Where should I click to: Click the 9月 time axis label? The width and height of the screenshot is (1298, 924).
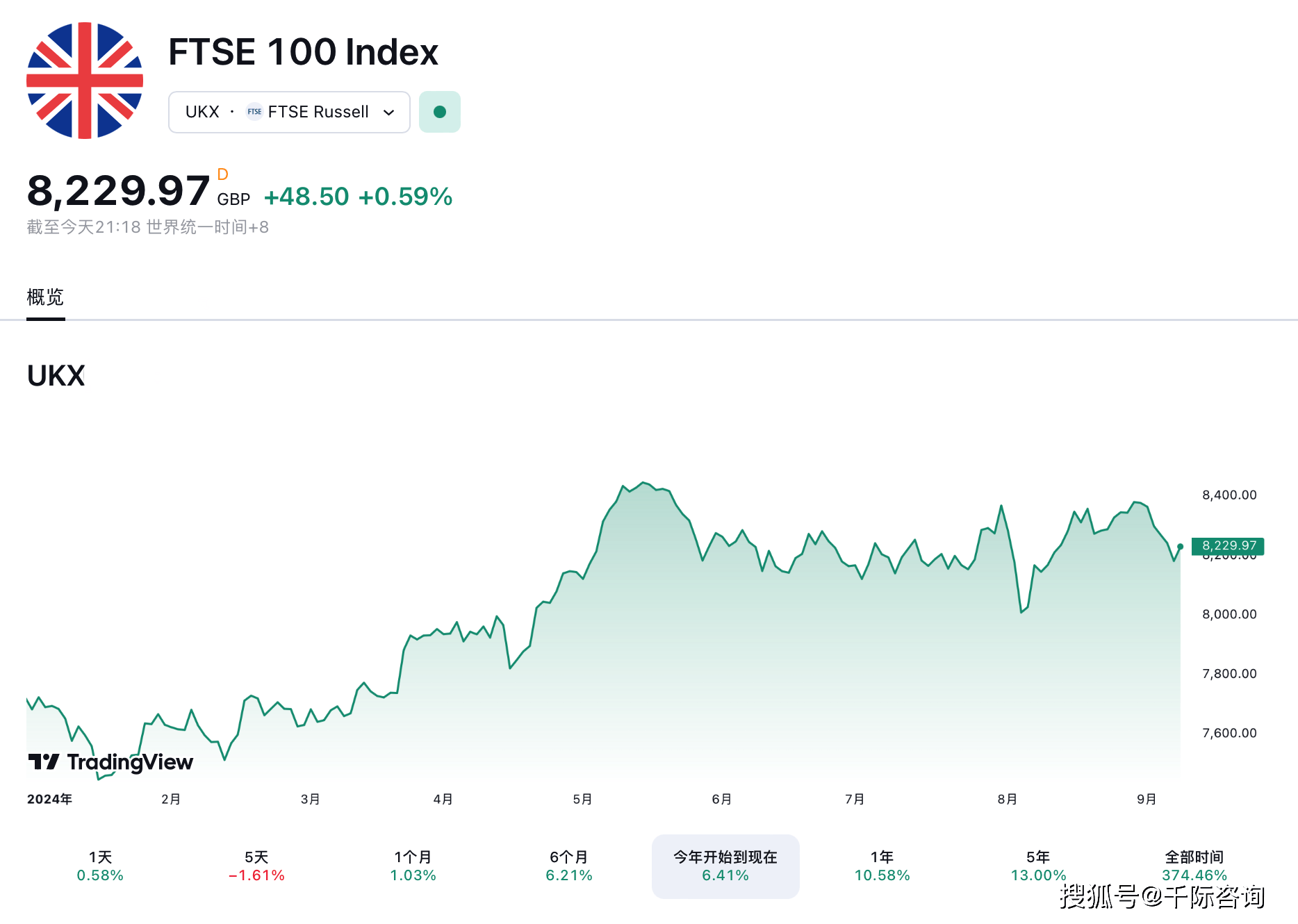[x=1147, y=800]
